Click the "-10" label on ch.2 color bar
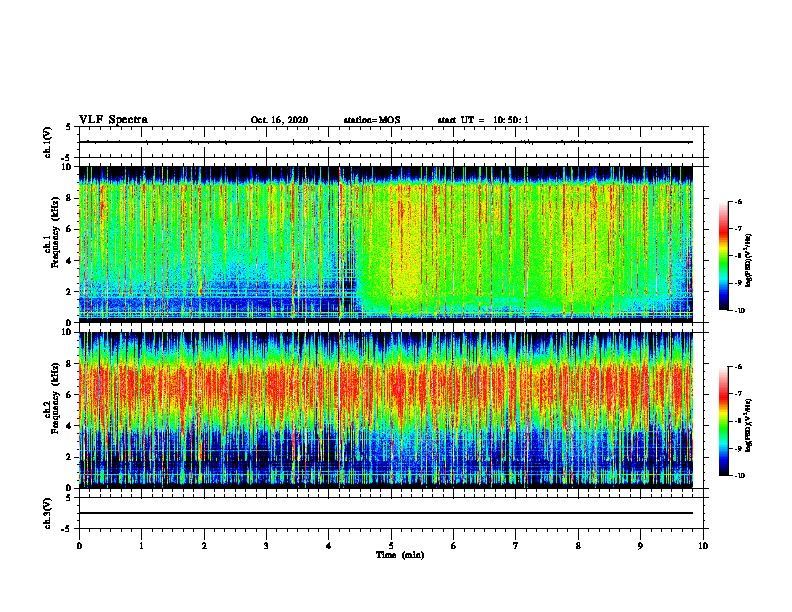Viewport: 792px width, 612px height. tap(739, 476)
